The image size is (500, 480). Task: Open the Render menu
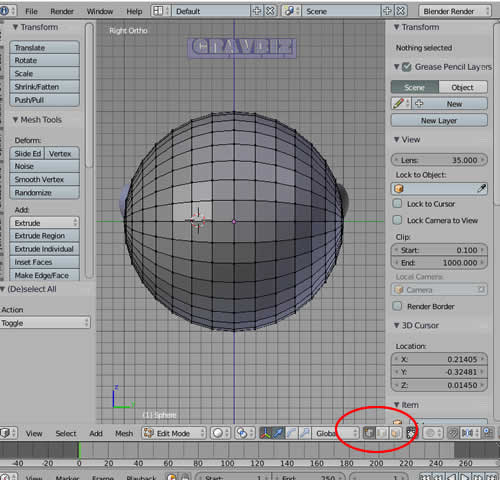pos(62,11)
